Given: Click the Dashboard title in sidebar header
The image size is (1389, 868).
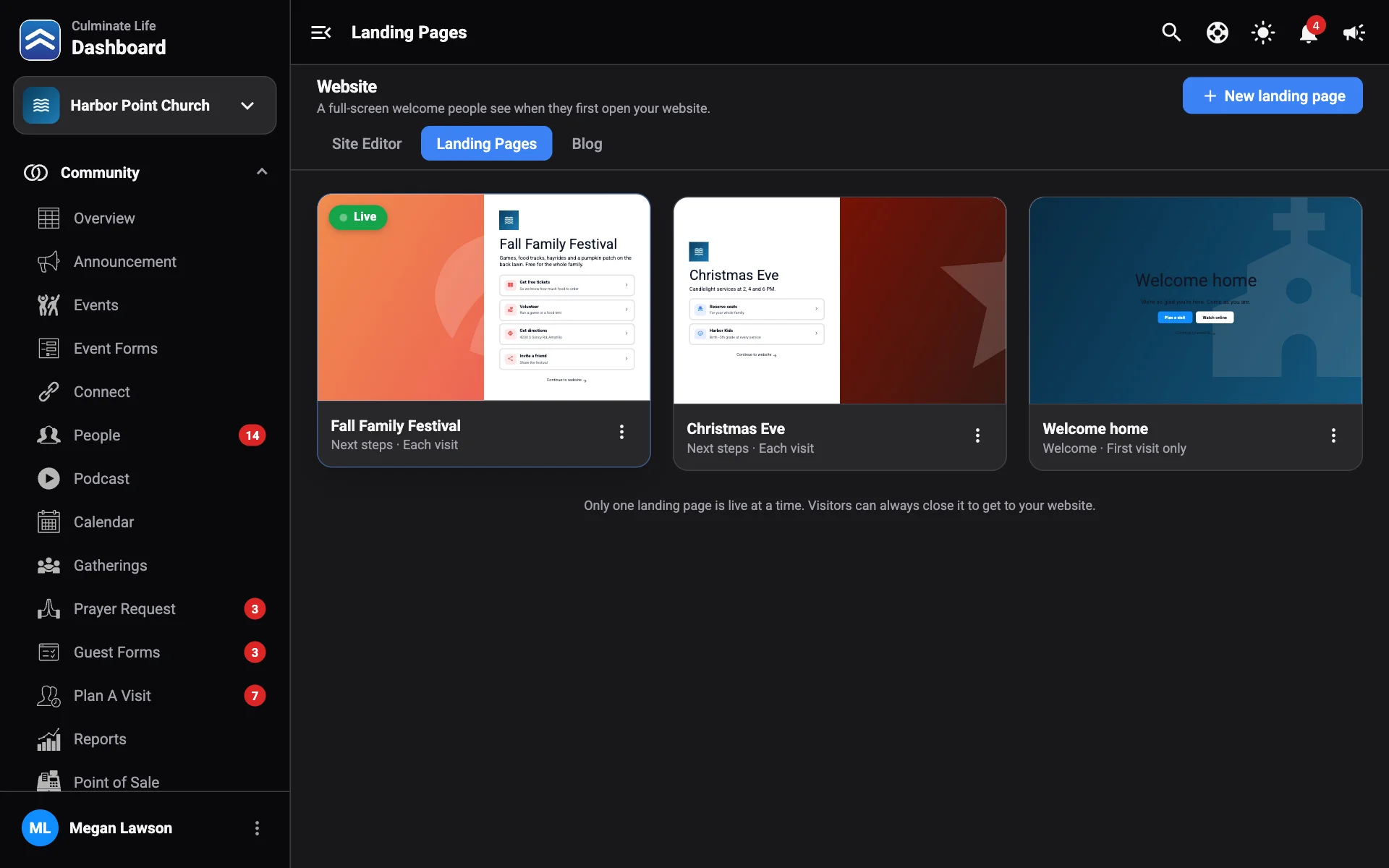Looking at the screenshot, I should (119, 48).
